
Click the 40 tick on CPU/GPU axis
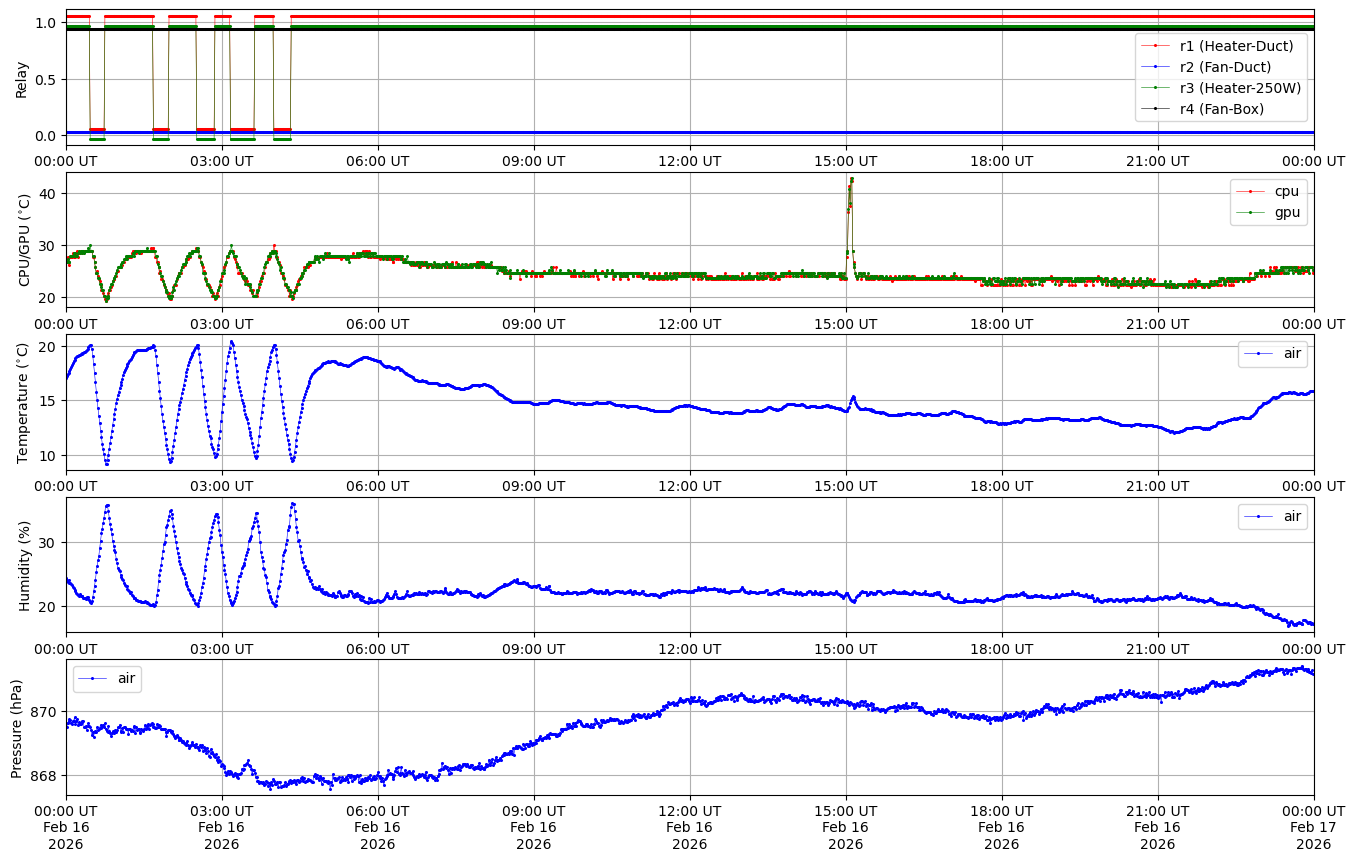point(48,193)
